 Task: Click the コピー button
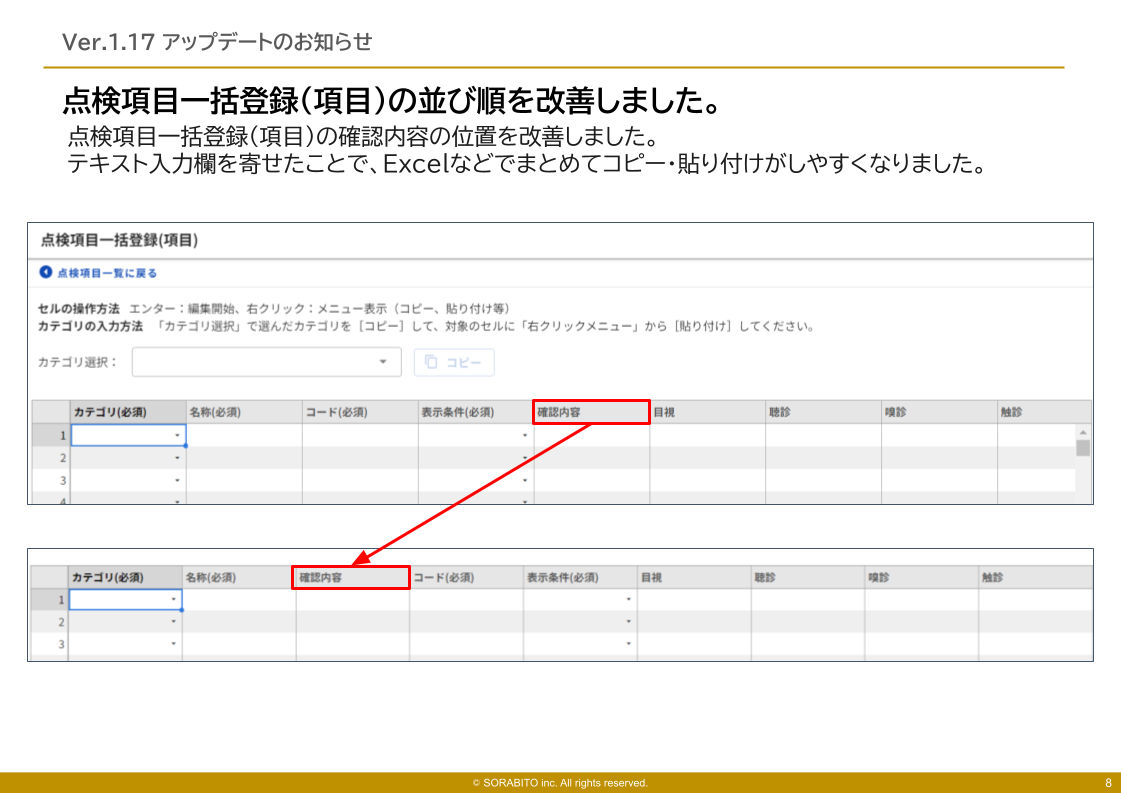pyautogui.click(x=455, y=363)
